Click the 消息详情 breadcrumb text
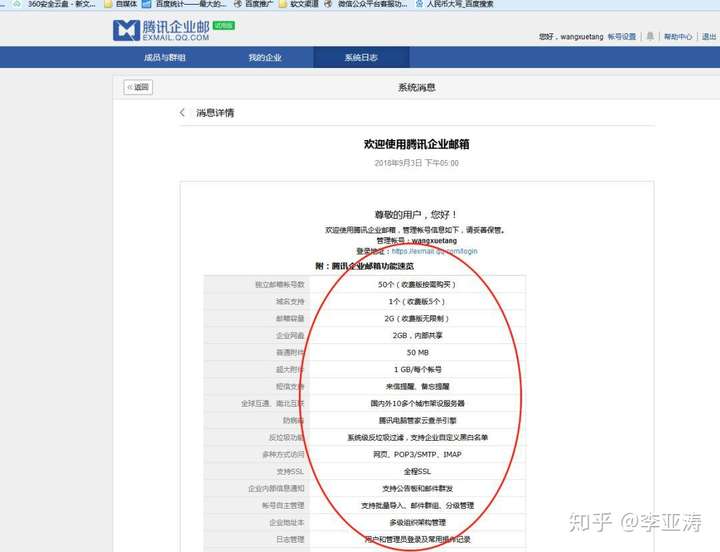The width and height of the screenshot is (720, 552). pos(215,113)
